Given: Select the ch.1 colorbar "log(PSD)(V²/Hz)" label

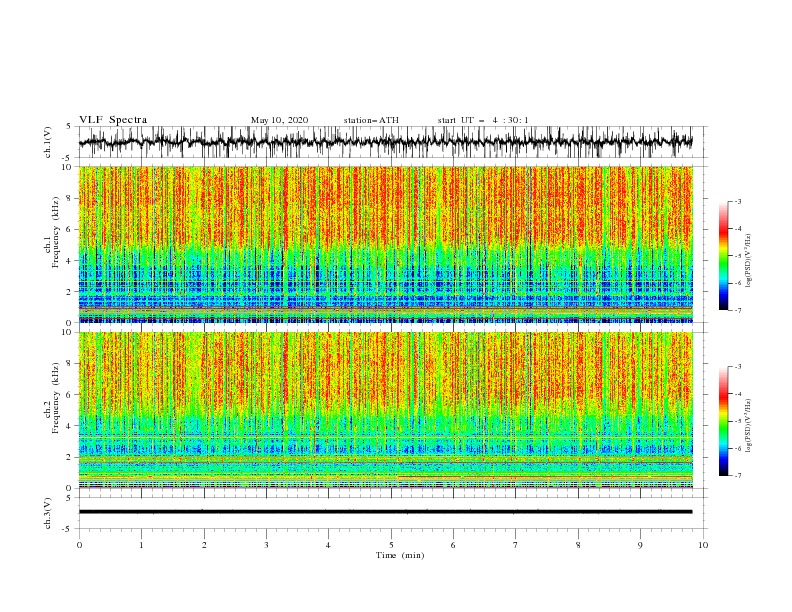Looking at the screenshot, I should point(749,261).
